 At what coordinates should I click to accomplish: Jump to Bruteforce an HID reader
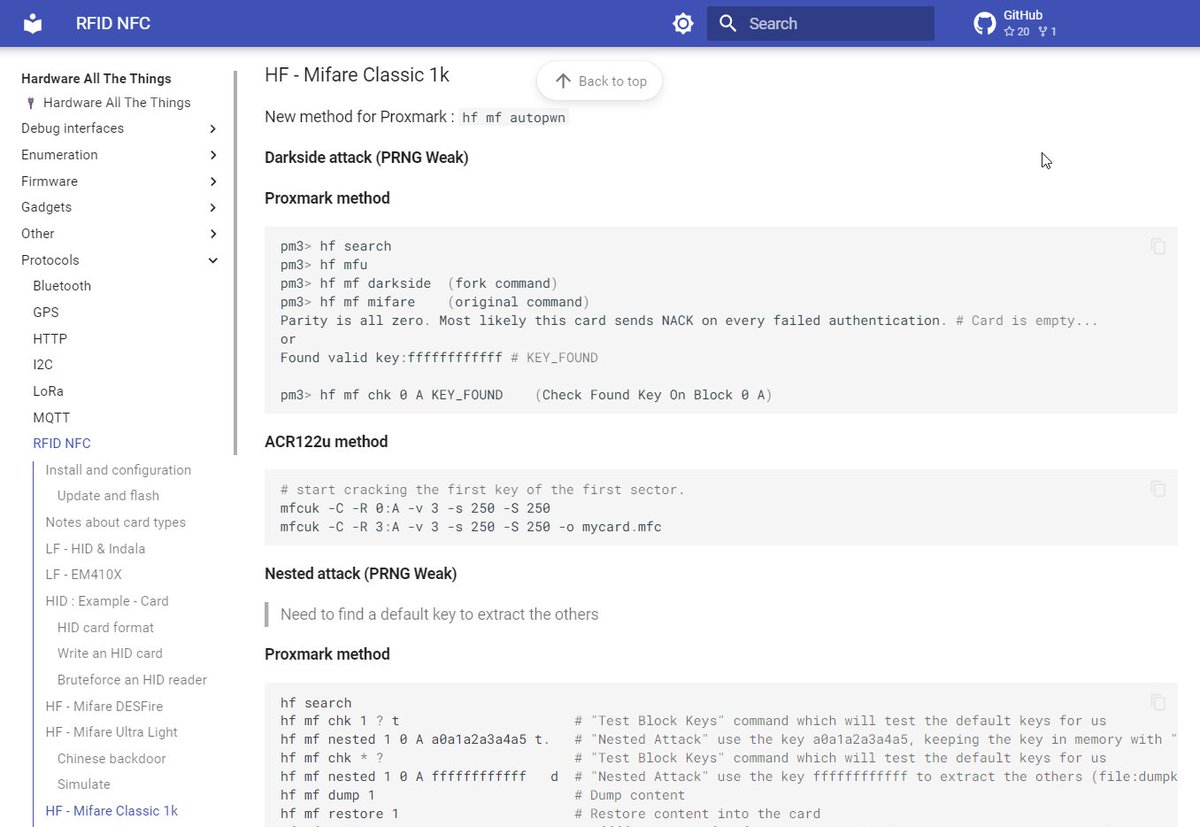[132, 680]
